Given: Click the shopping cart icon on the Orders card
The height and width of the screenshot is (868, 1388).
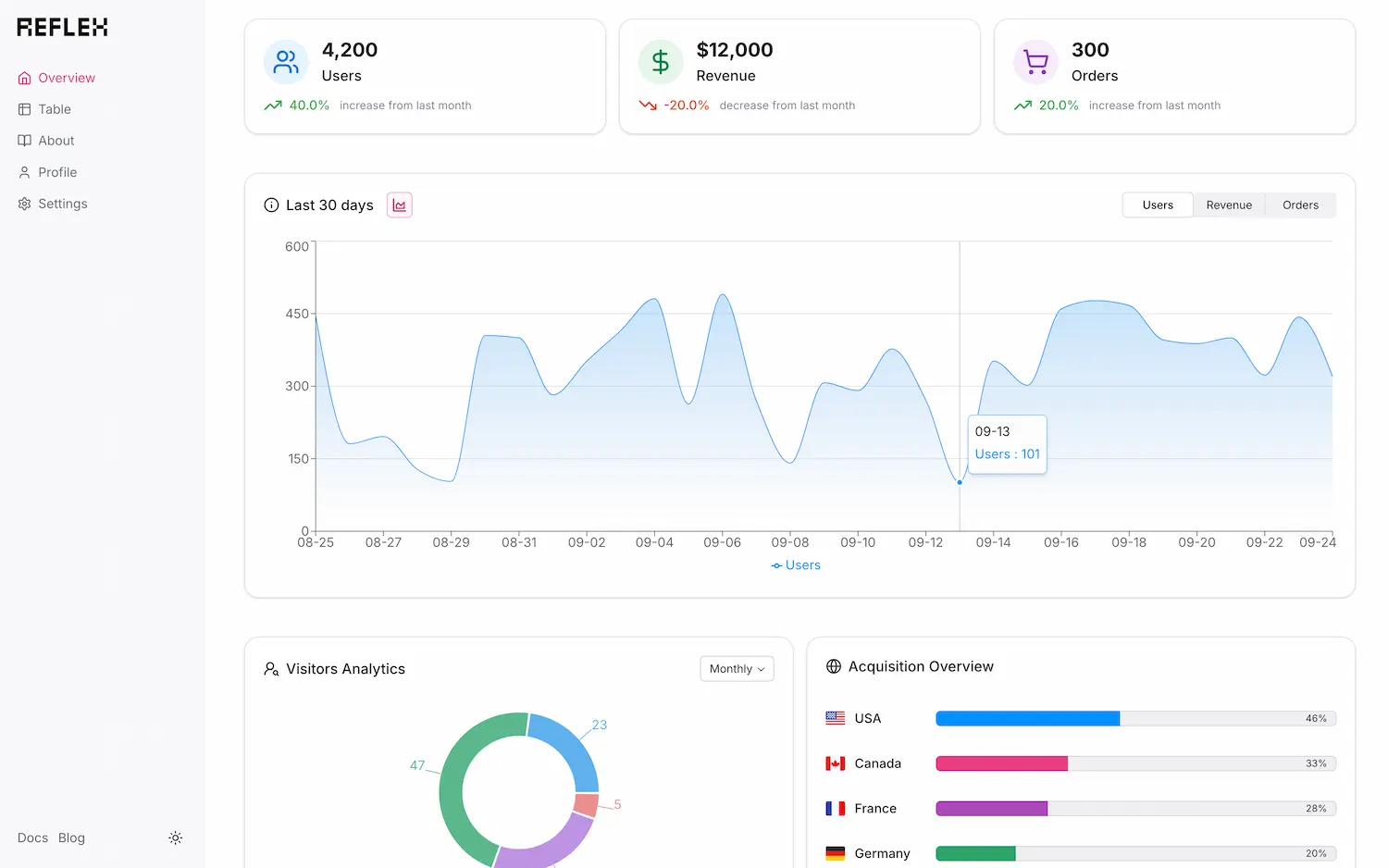Looking at the screenshot, I should click(1035, 62).
